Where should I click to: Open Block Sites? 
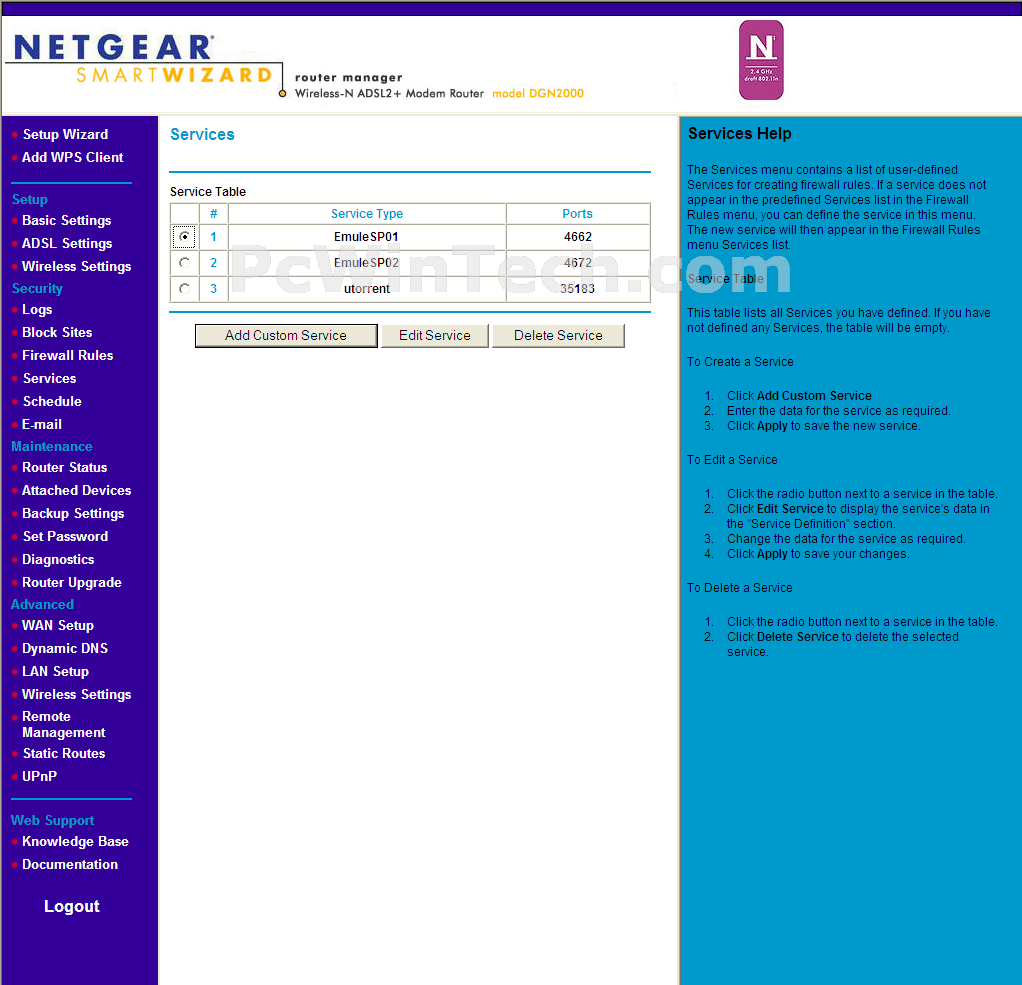(57, 332)
